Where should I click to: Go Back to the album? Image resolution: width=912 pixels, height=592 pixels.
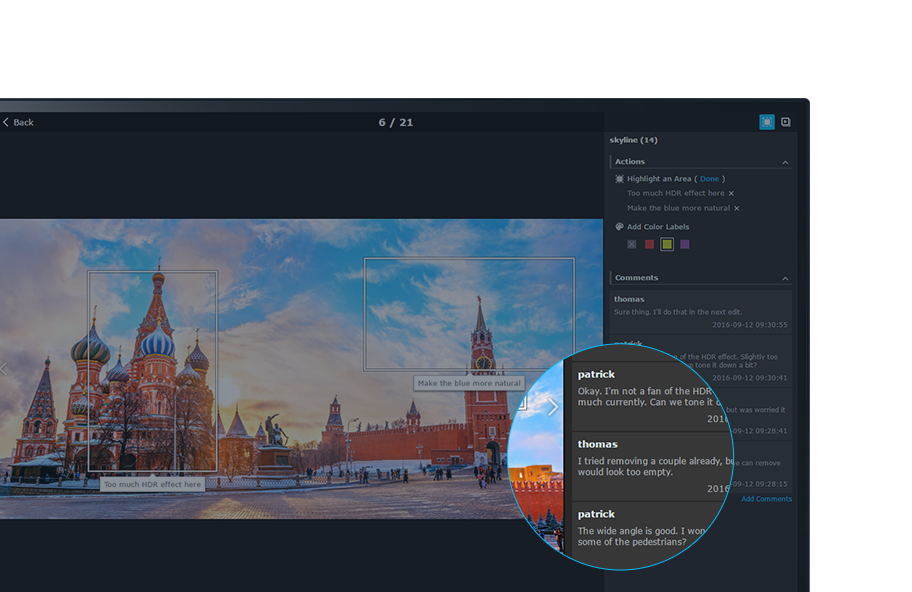[18, 122]
